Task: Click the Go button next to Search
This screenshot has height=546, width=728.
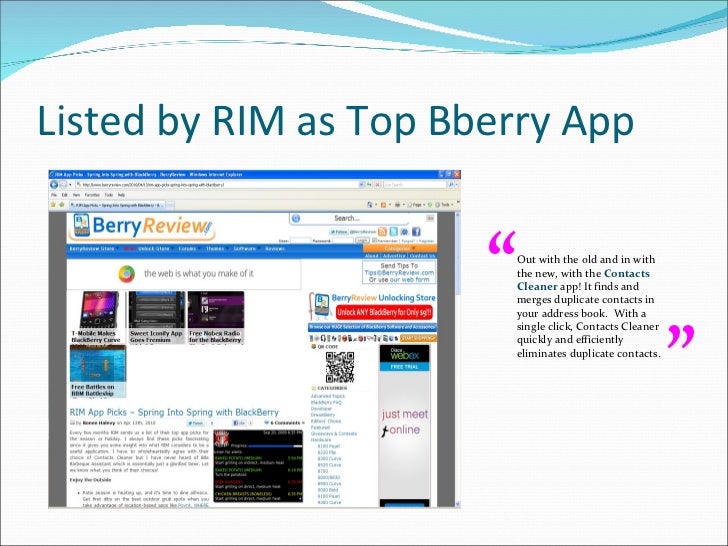Action: point(430,218)
